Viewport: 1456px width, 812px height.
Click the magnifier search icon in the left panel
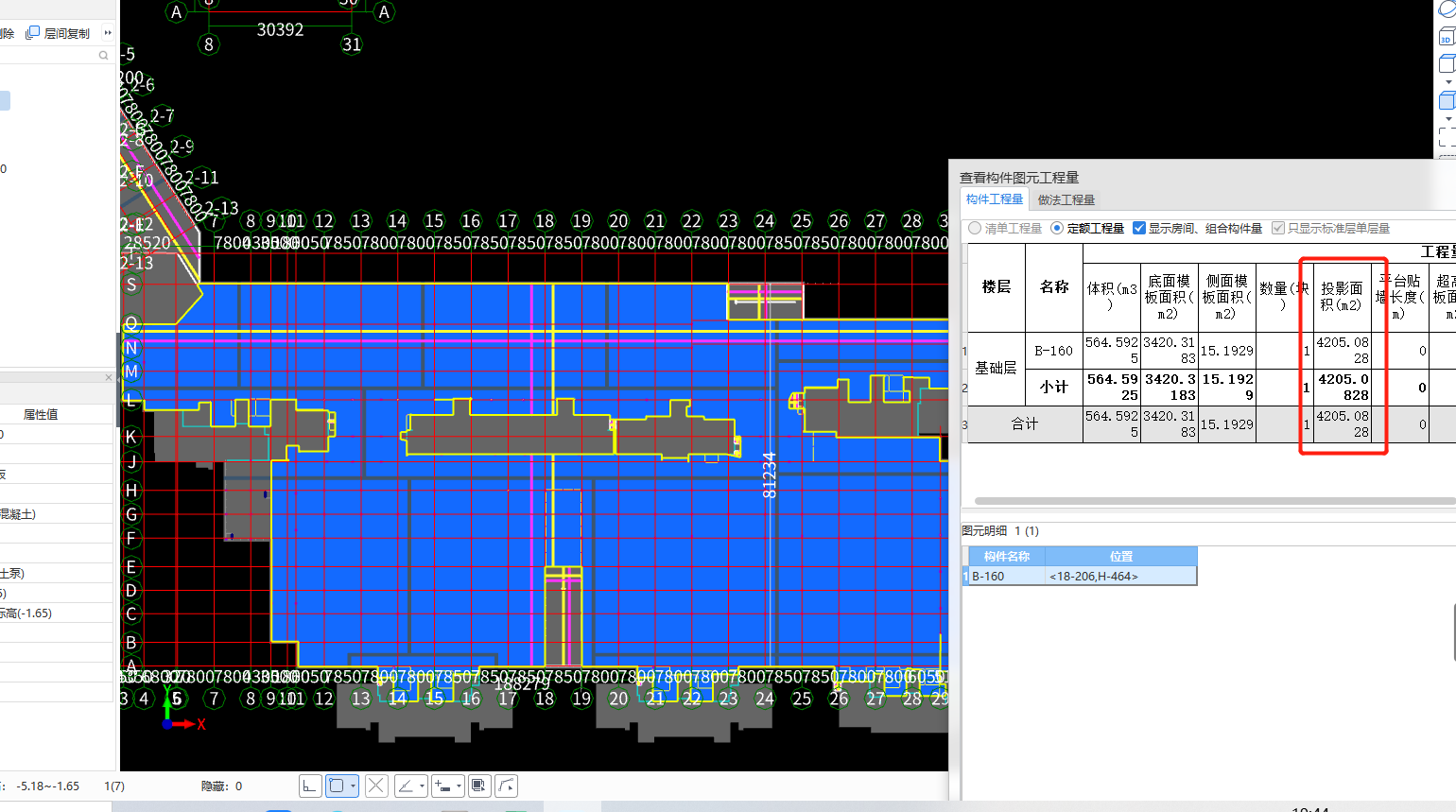[104, 56]
